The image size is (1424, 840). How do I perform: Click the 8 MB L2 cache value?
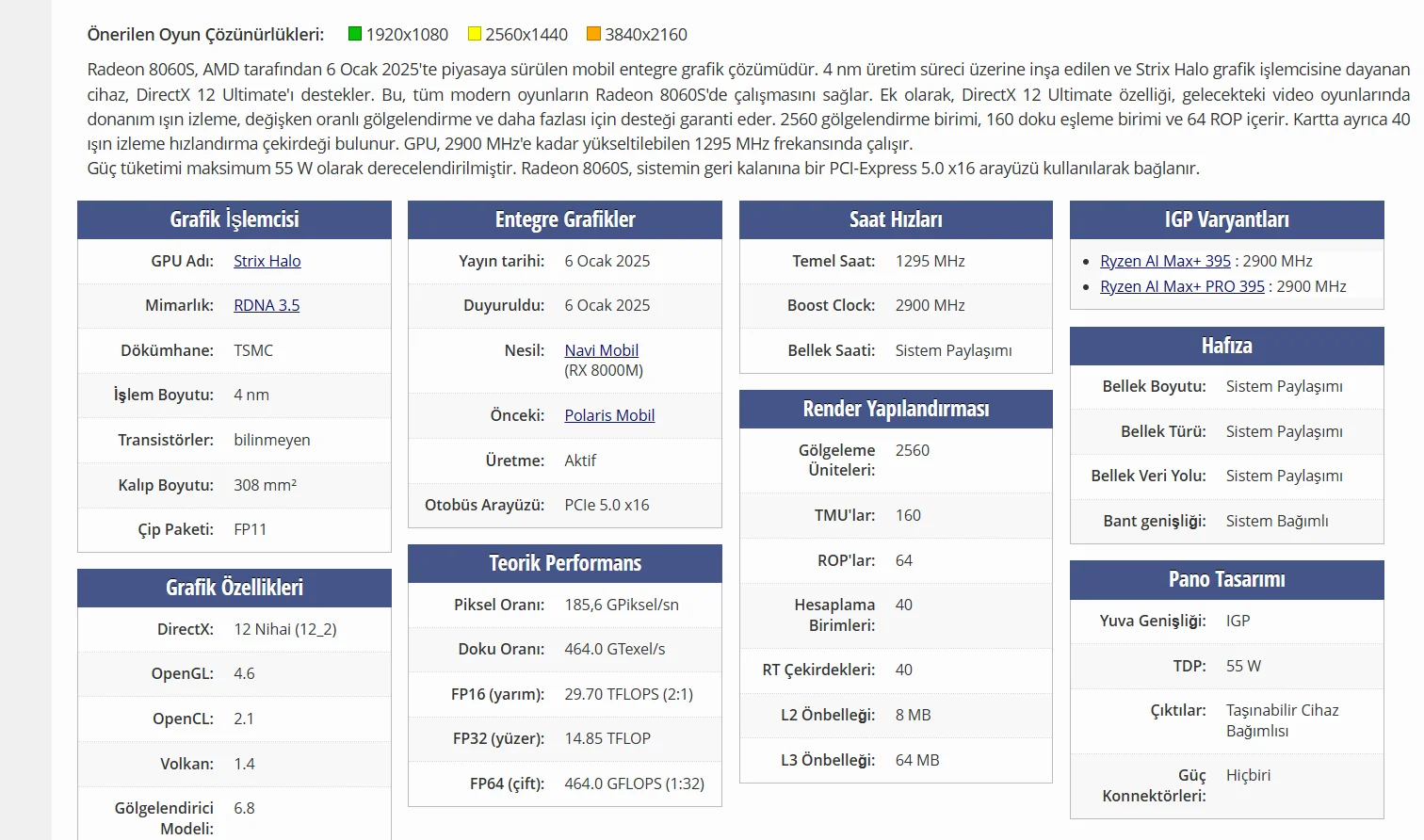click(x=914, y=715)
